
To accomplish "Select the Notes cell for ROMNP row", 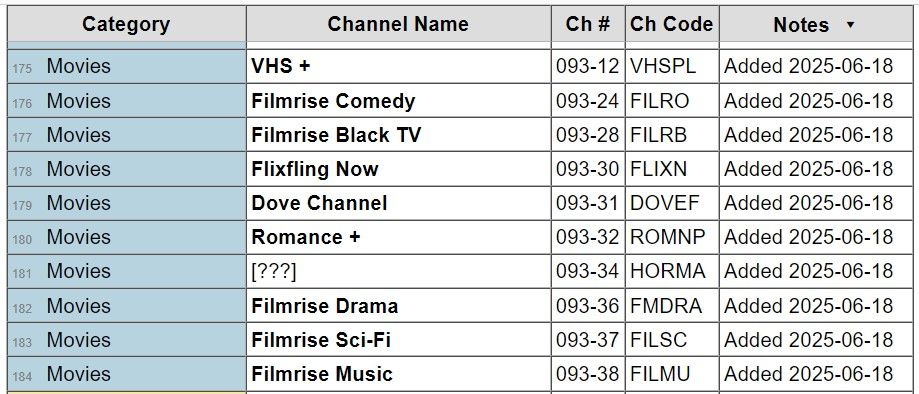I will pos(816,237).
